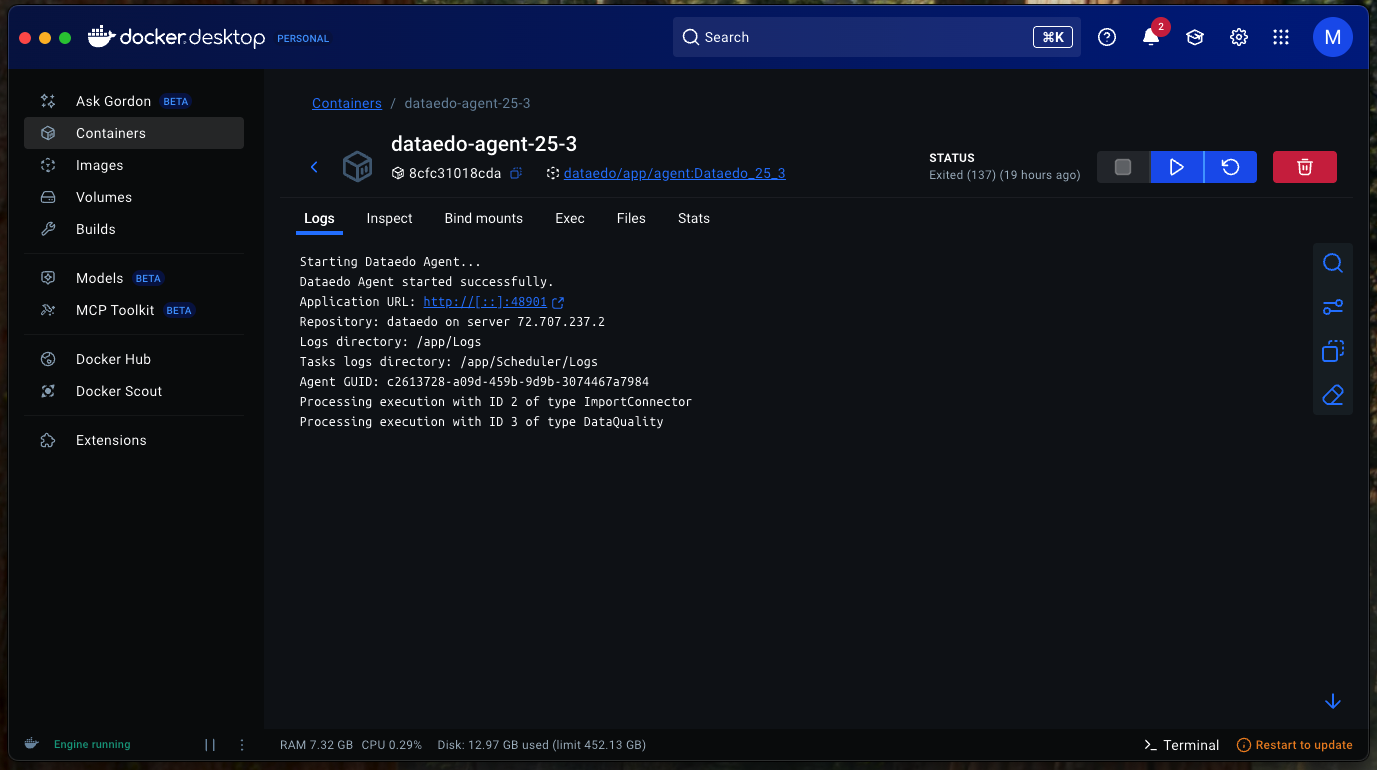
Task: Open the M user account avatar
Action: [x=1332, y=37]
